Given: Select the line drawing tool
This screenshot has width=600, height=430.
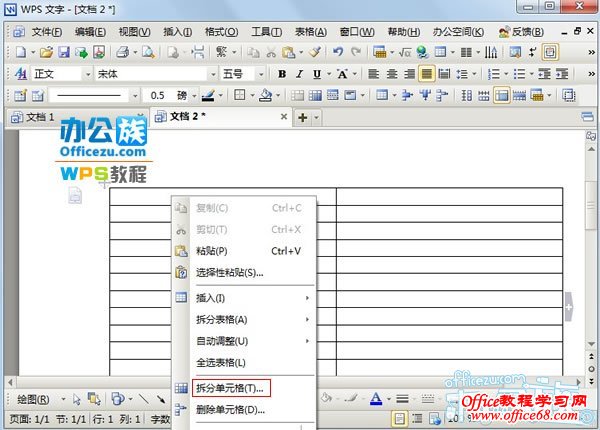Looking at the screenshot, I should tap(144, 399).
